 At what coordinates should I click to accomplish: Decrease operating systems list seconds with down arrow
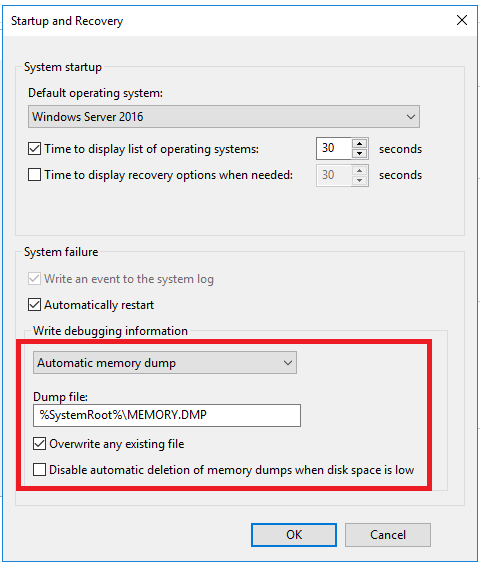(359, 154)
